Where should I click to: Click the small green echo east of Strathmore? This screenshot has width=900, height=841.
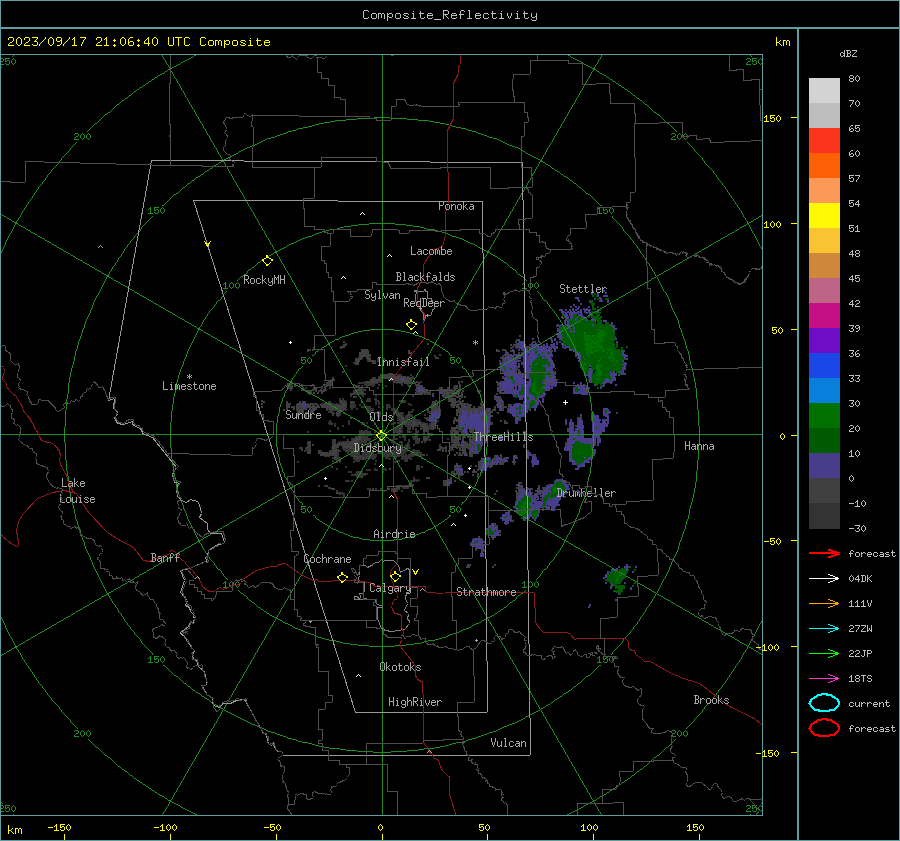coord(619,579)
